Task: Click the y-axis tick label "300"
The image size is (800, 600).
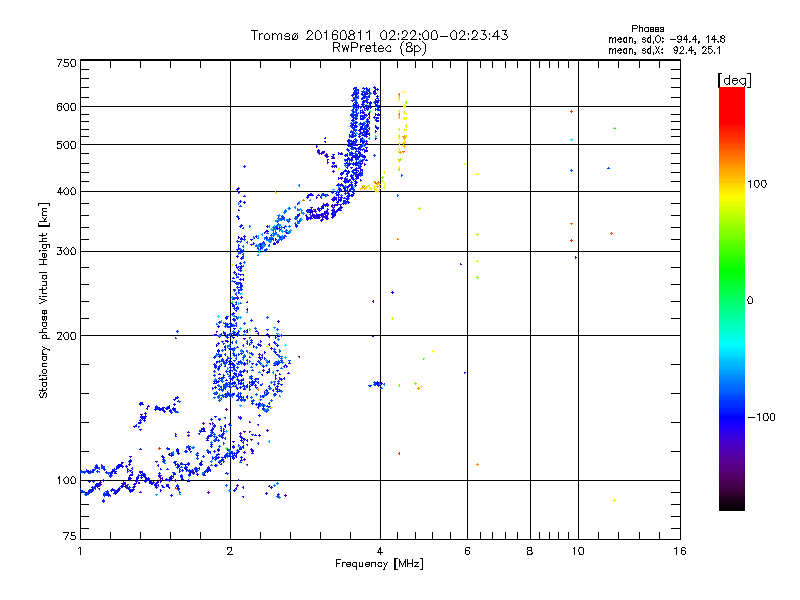Action: (66, 251)
